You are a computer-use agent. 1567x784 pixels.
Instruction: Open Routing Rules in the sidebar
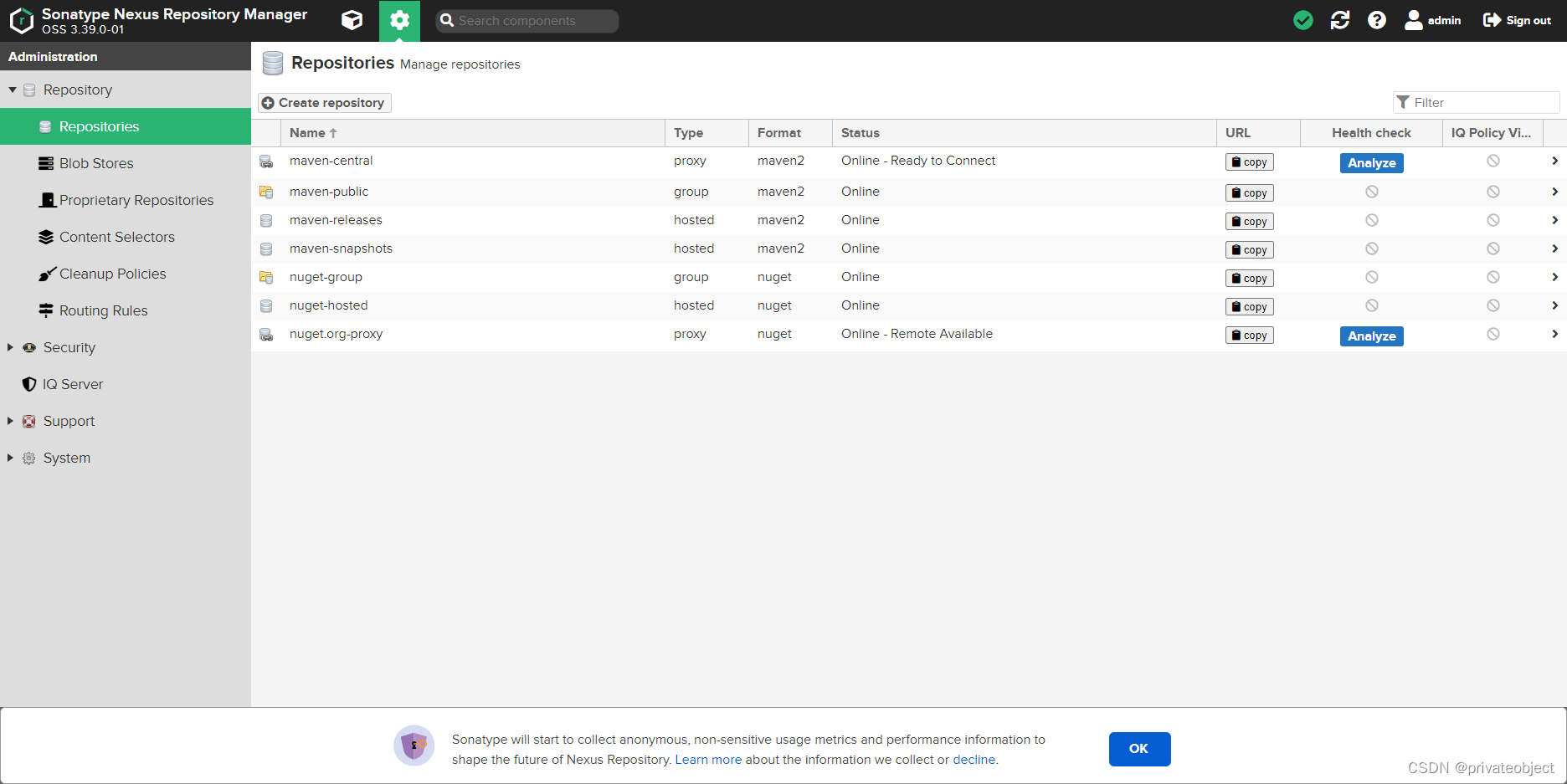(x=126, y=310)
